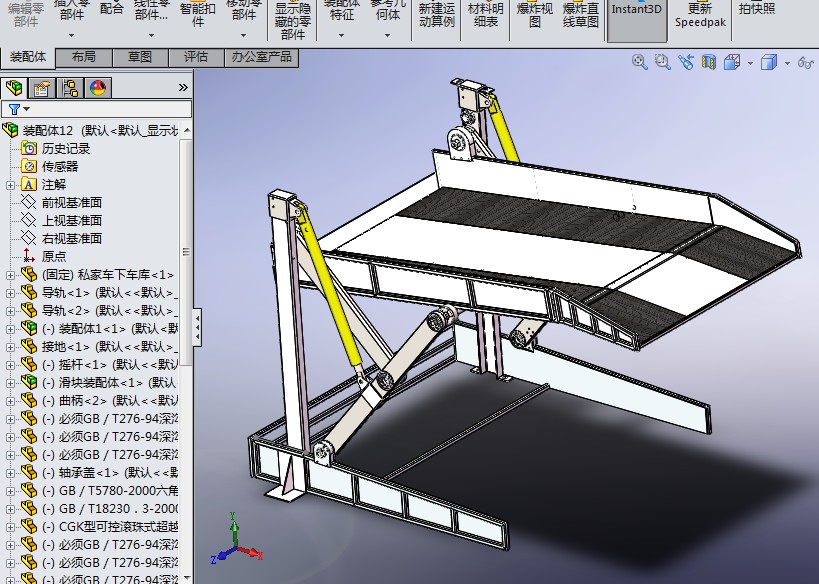Click the 拍快照 snapshot tool
Viewport: 819px width, 584px height.
click(x=757, y=8)
